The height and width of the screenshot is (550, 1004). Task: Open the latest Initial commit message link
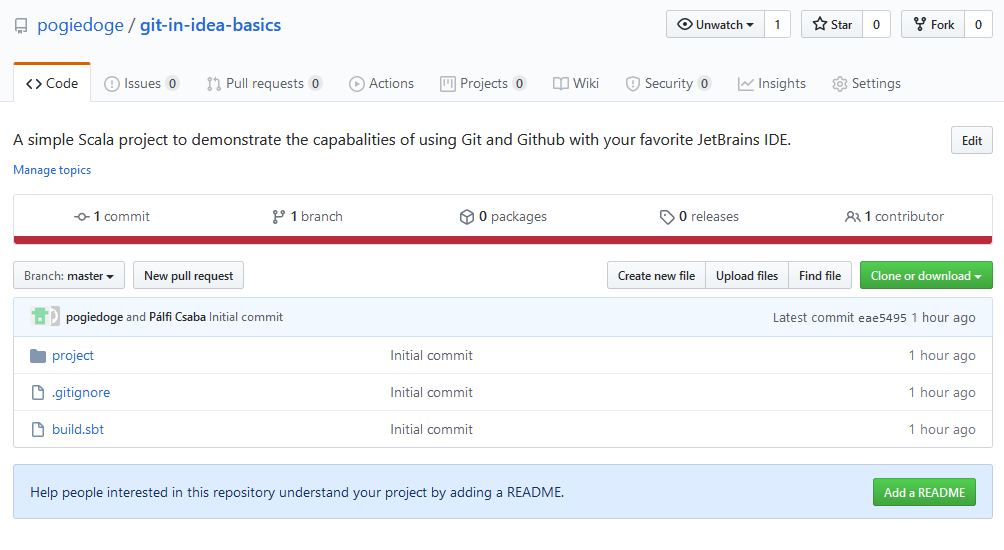coord(246,317)
